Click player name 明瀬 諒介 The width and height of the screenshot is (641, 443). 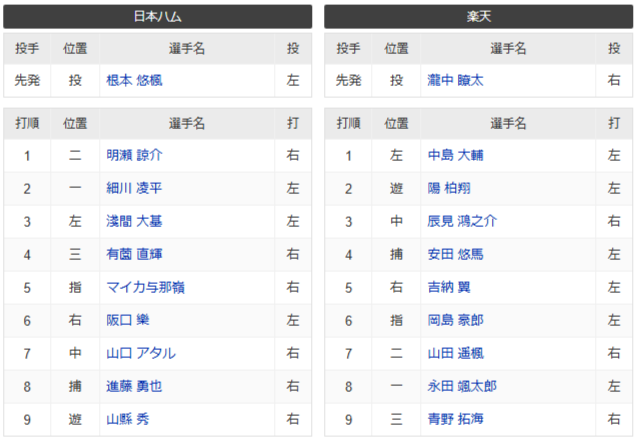[134, 156]
